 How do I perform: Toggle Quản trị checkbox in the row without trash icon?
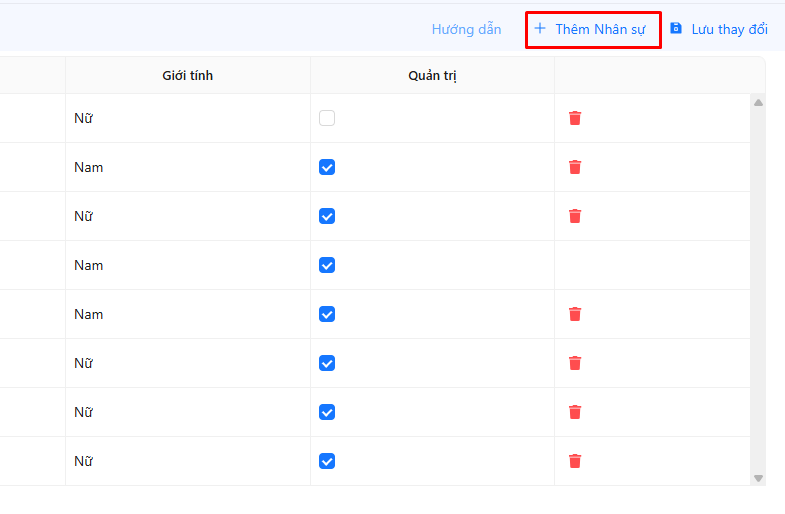[327, 265]
